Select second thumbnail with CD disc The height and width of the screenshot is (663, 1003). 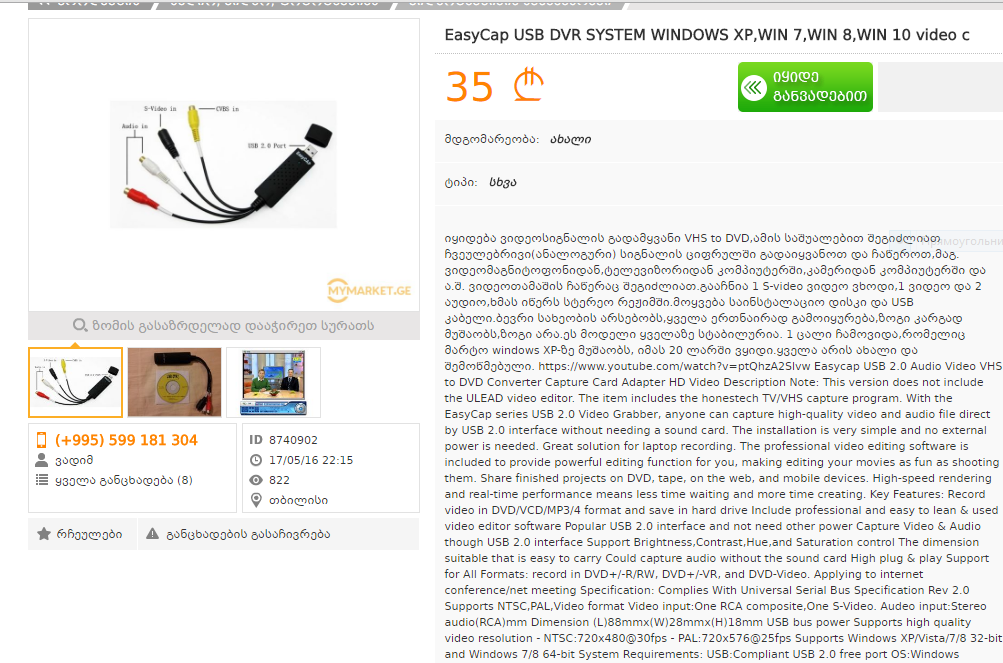[x=175, y=382]
